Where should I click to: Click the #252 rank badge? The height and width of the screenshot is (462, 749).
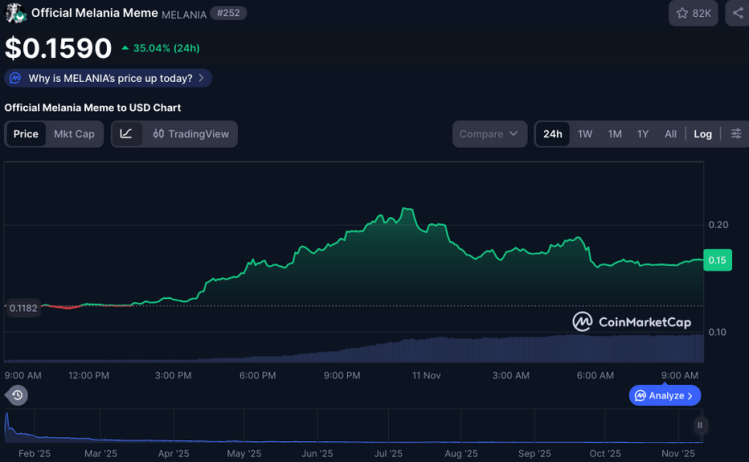[229, 13]
